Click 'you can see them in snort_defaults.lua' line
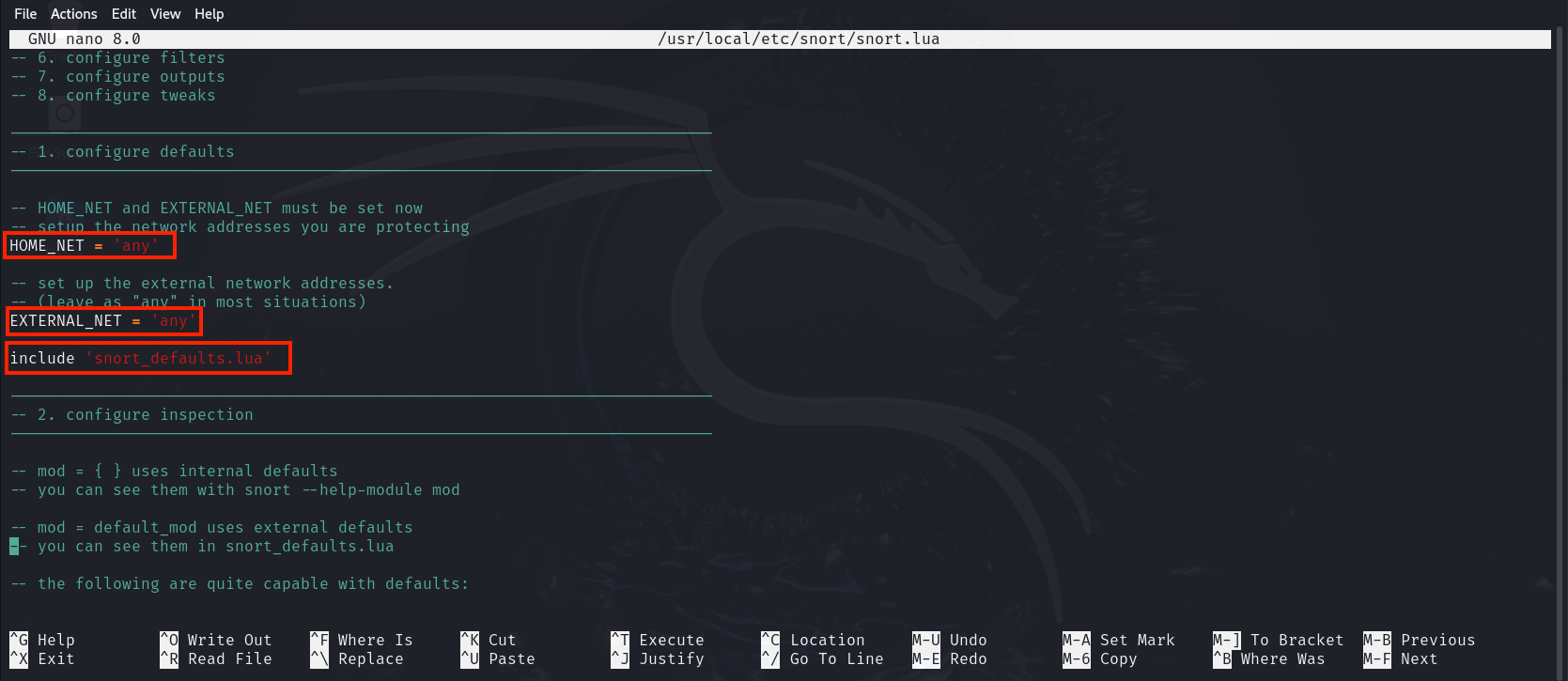This screenshot has width=1568, height=681. pos(202,546)
